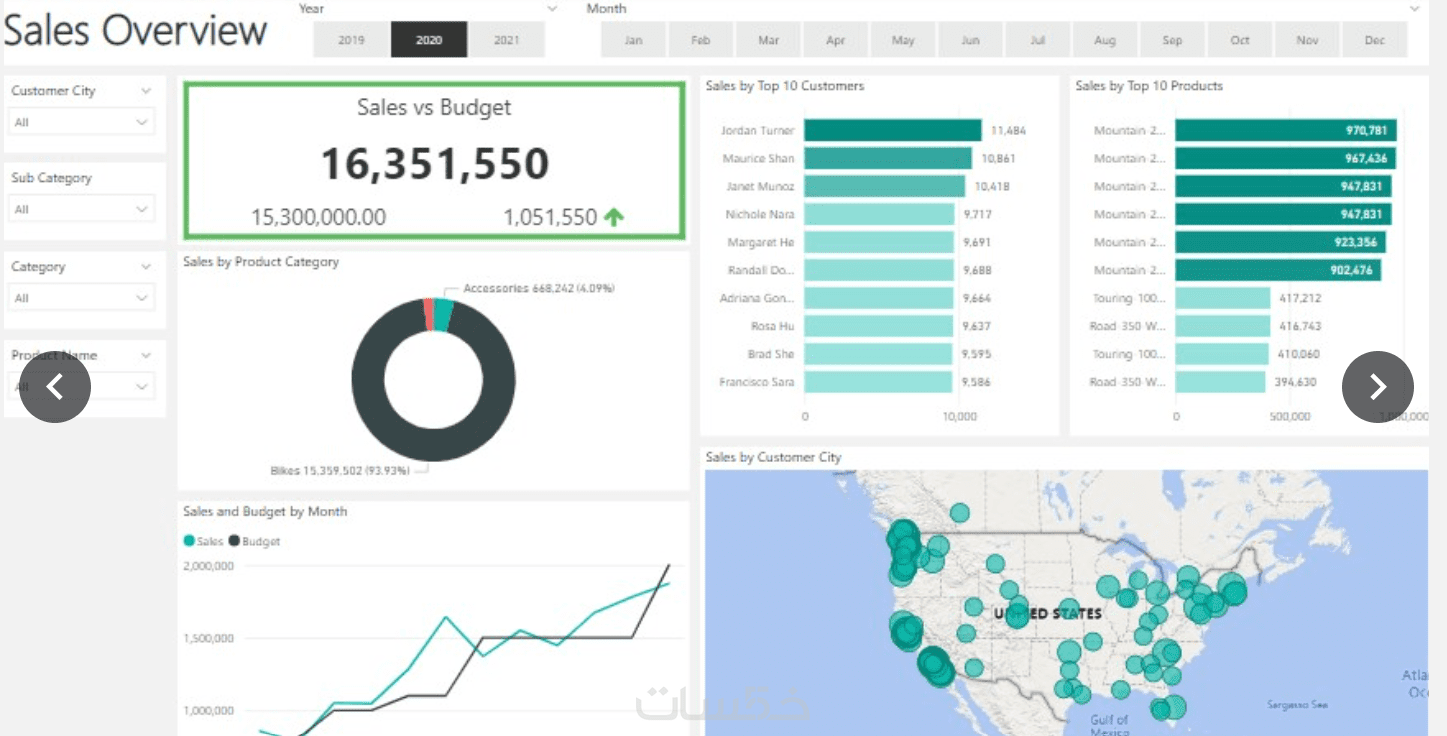Select the product bar labeled 902,476
The height and width of the screenshot is (736, 1447).
click(x=1278, y=270)
